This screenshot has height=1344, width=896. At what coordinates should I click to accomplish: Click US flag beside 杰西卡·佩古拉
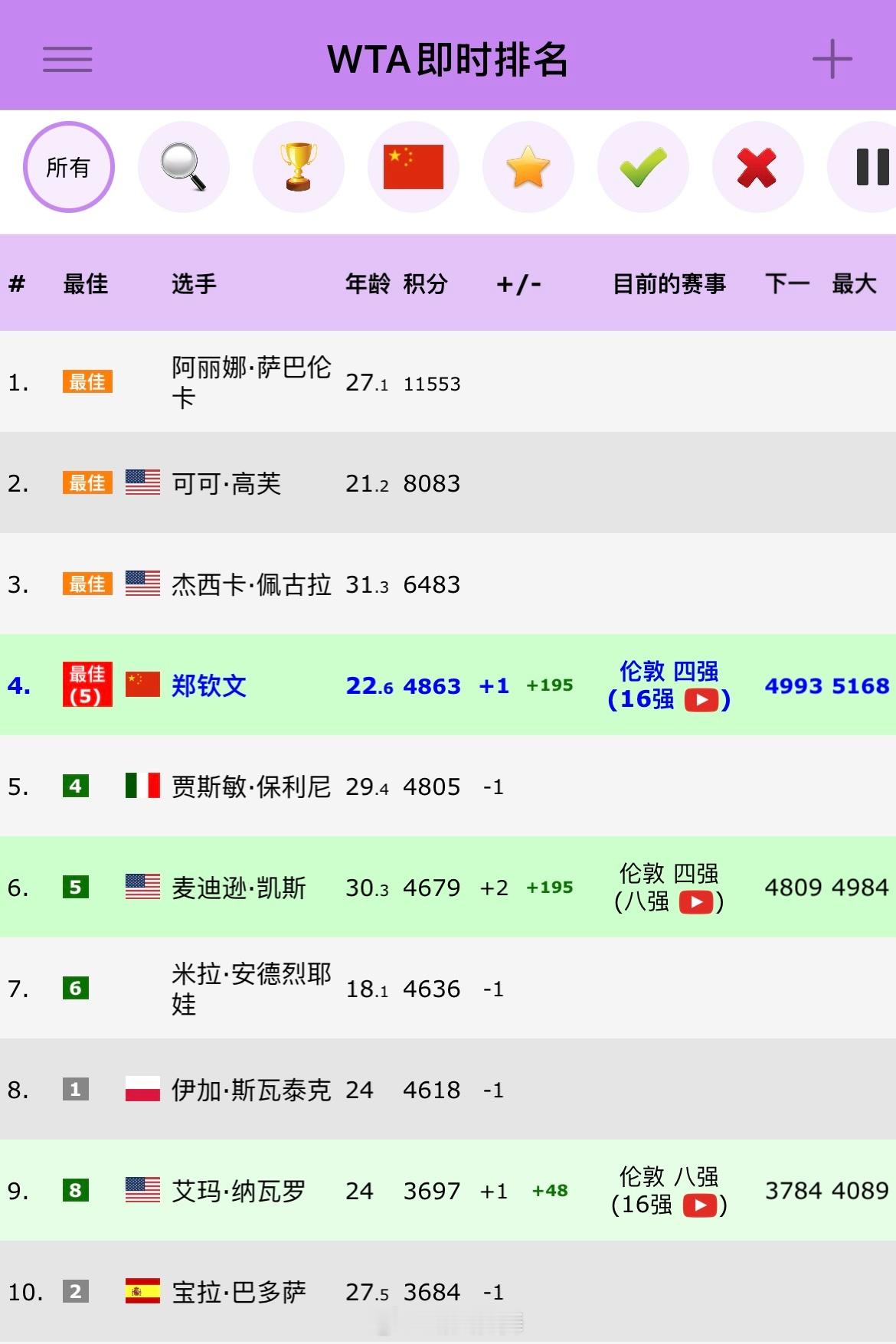(x=142, y=584)
